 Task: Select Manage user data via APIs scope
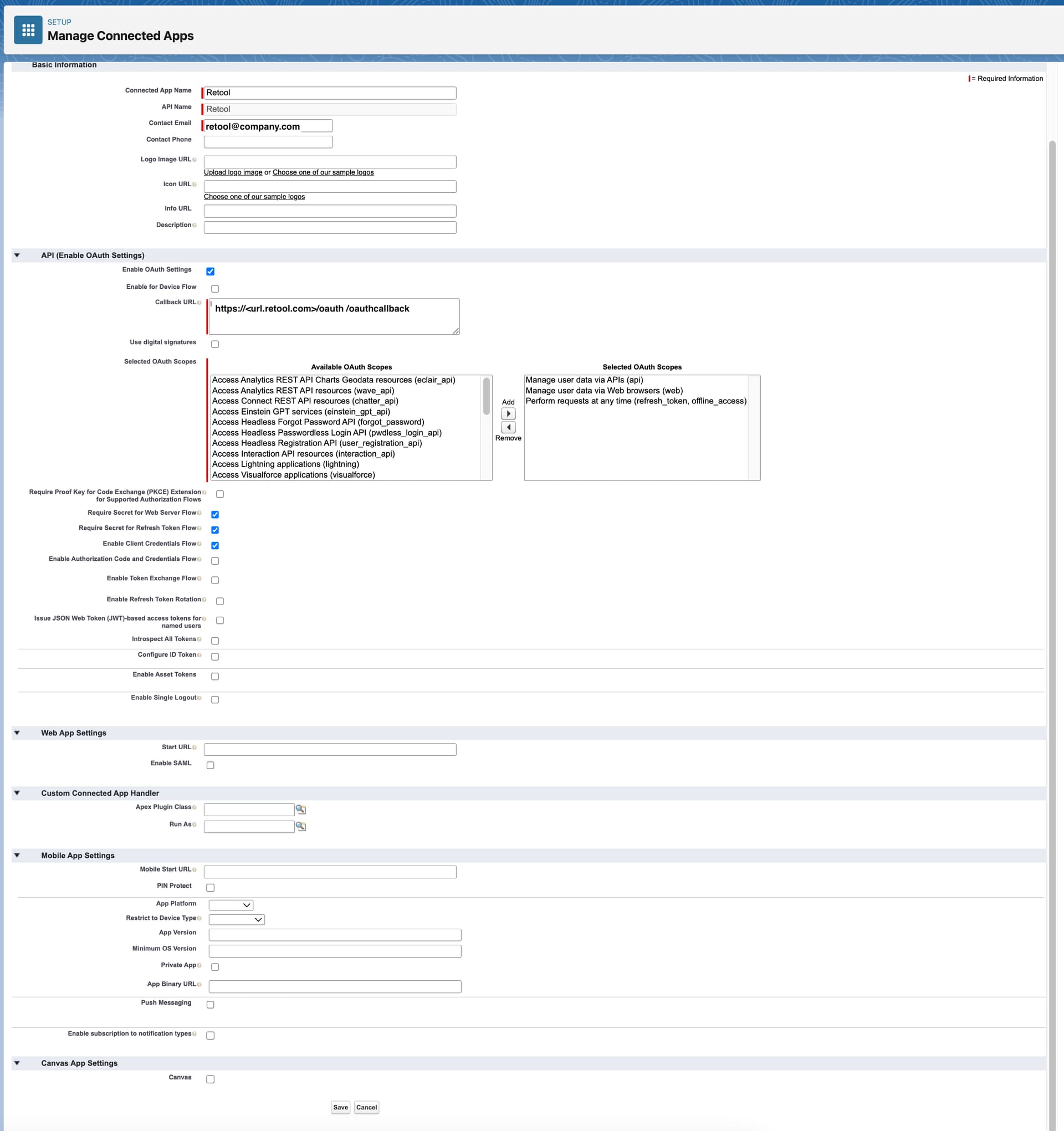584,380
